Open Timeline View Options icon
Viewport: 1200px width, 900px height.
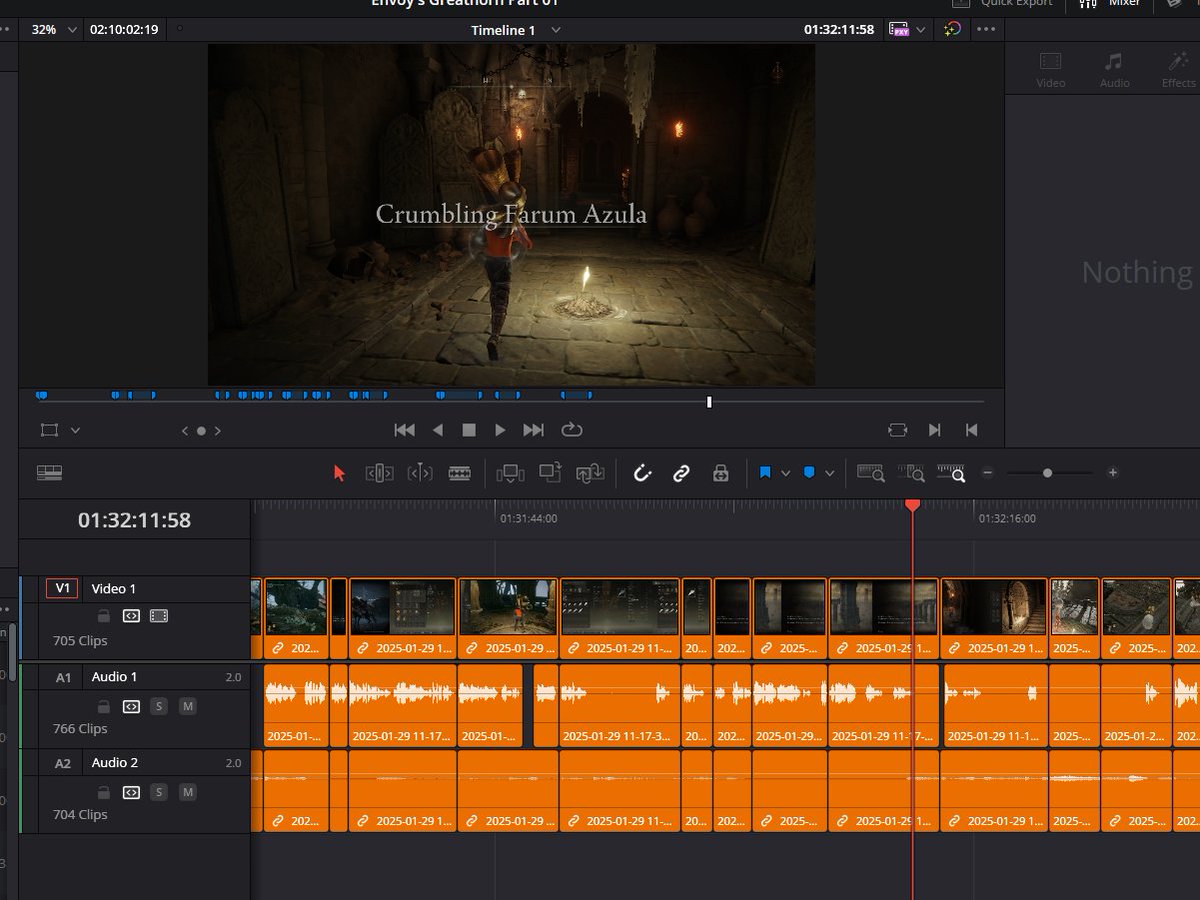tap(49, 473)
